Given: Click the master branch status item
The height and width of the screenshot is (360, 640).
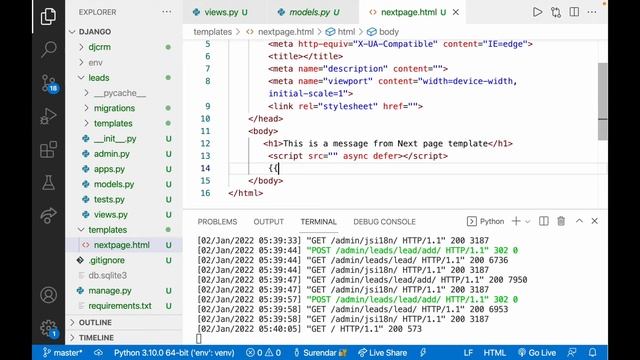Looking at the screenshot, I should (x=62, y=353).
